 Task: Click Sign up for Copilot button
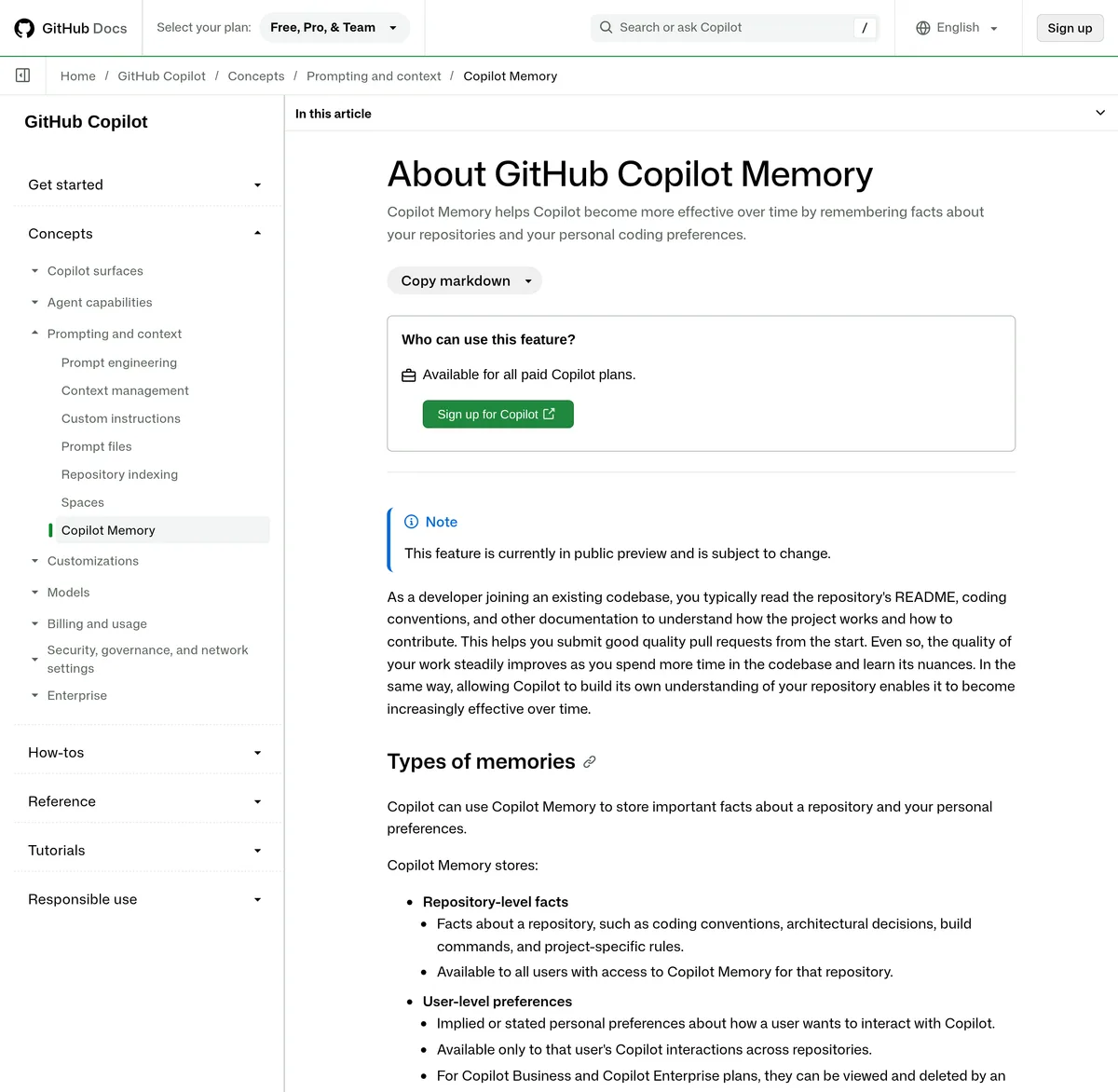(498, 415)
